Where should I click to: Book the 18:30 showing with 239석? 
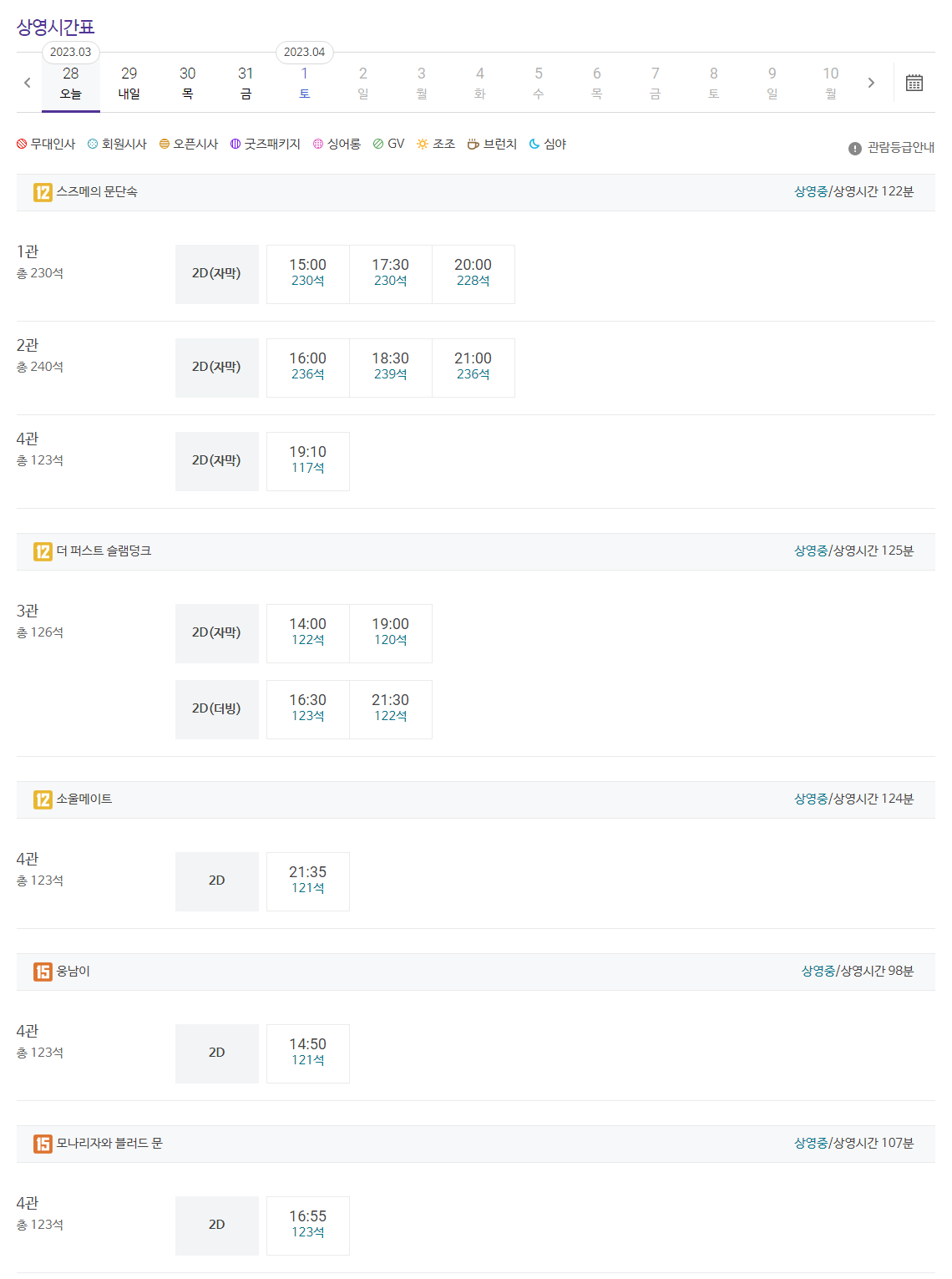[391, 368]
